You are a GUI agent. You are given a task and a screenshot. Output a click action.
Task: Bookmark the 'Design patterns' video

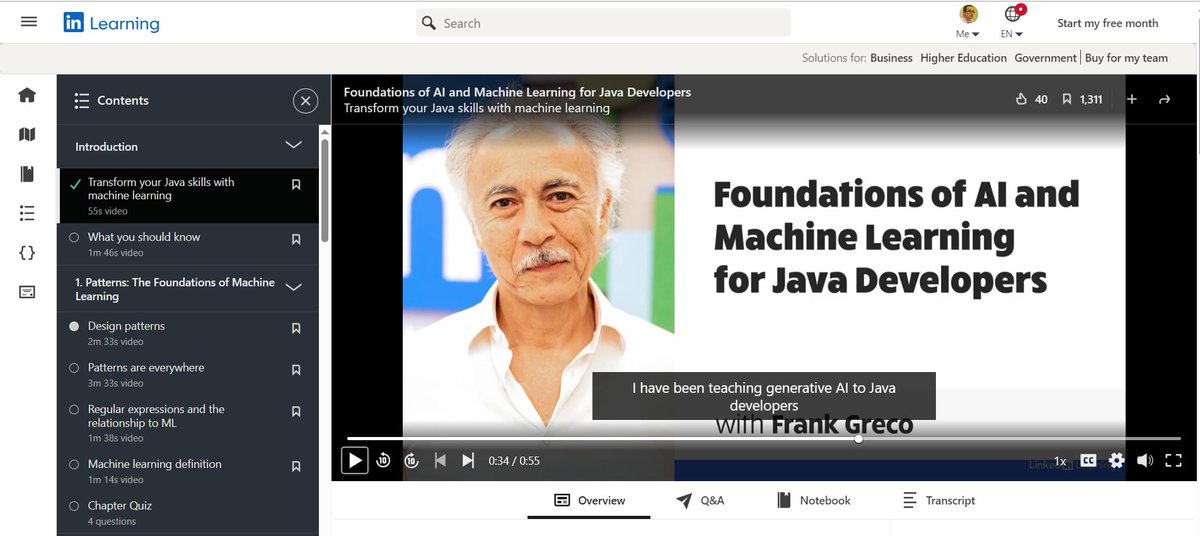click(296, 328)
